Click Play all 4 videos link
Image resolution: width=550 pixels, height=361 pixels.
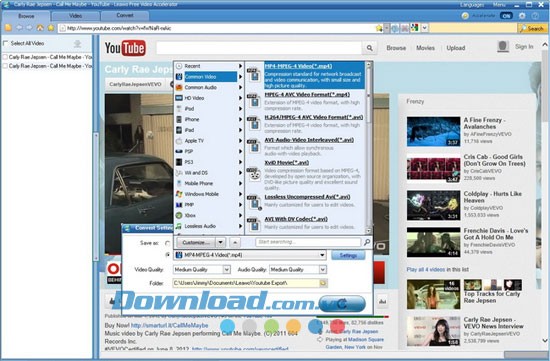[425, 269]
